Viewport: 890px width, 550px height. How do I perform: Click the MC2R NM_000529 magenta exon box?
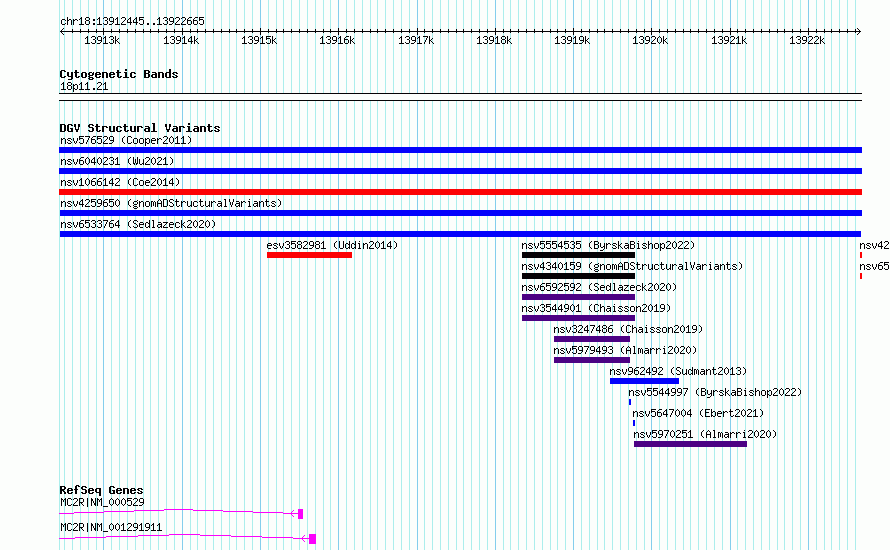click(300, 514)
